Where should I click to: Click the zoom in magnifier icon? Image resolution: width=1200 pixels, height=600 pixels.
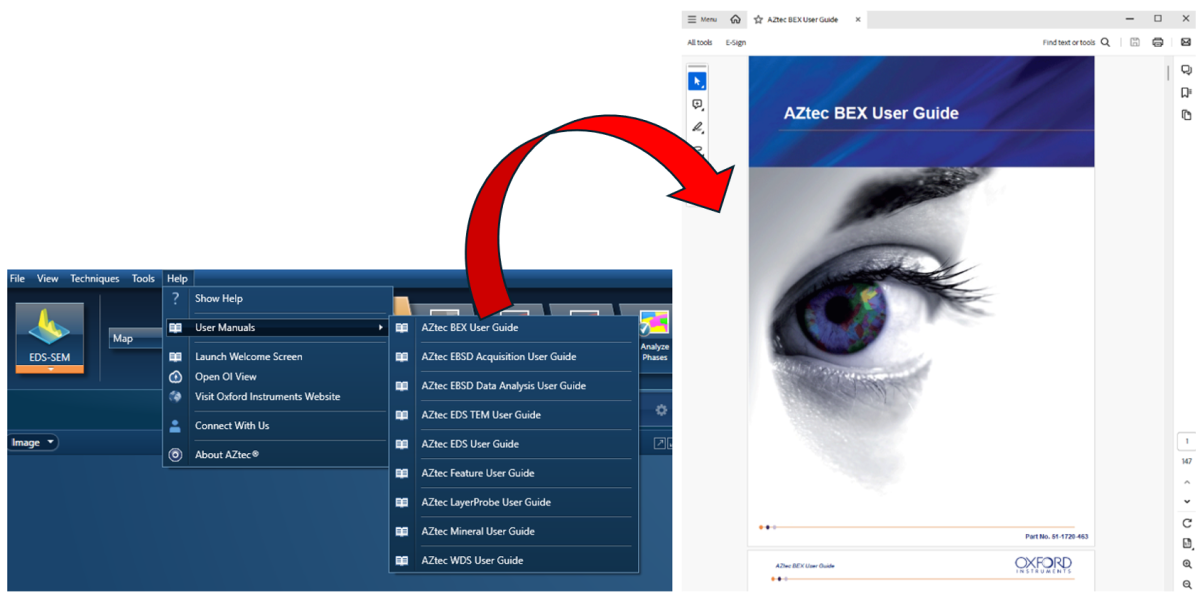[1187, 564]
